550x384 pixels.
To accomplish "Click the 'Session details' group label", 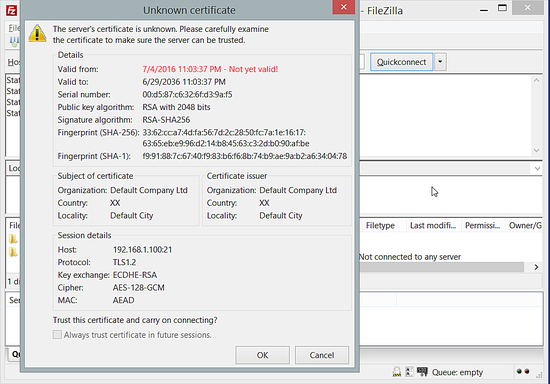I will pyautogui.click(x=84, y=235).
